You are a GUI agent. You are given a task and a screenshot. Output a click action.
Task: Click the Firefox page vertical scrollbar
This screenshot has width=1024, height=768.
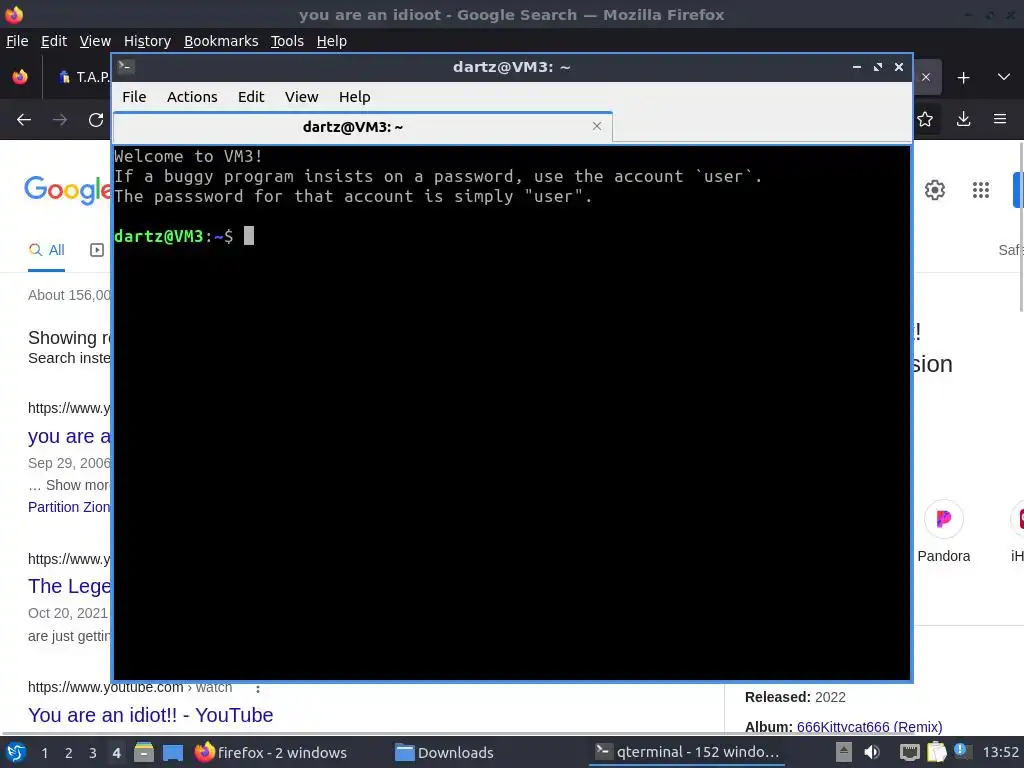click(x=1021, y=227)
